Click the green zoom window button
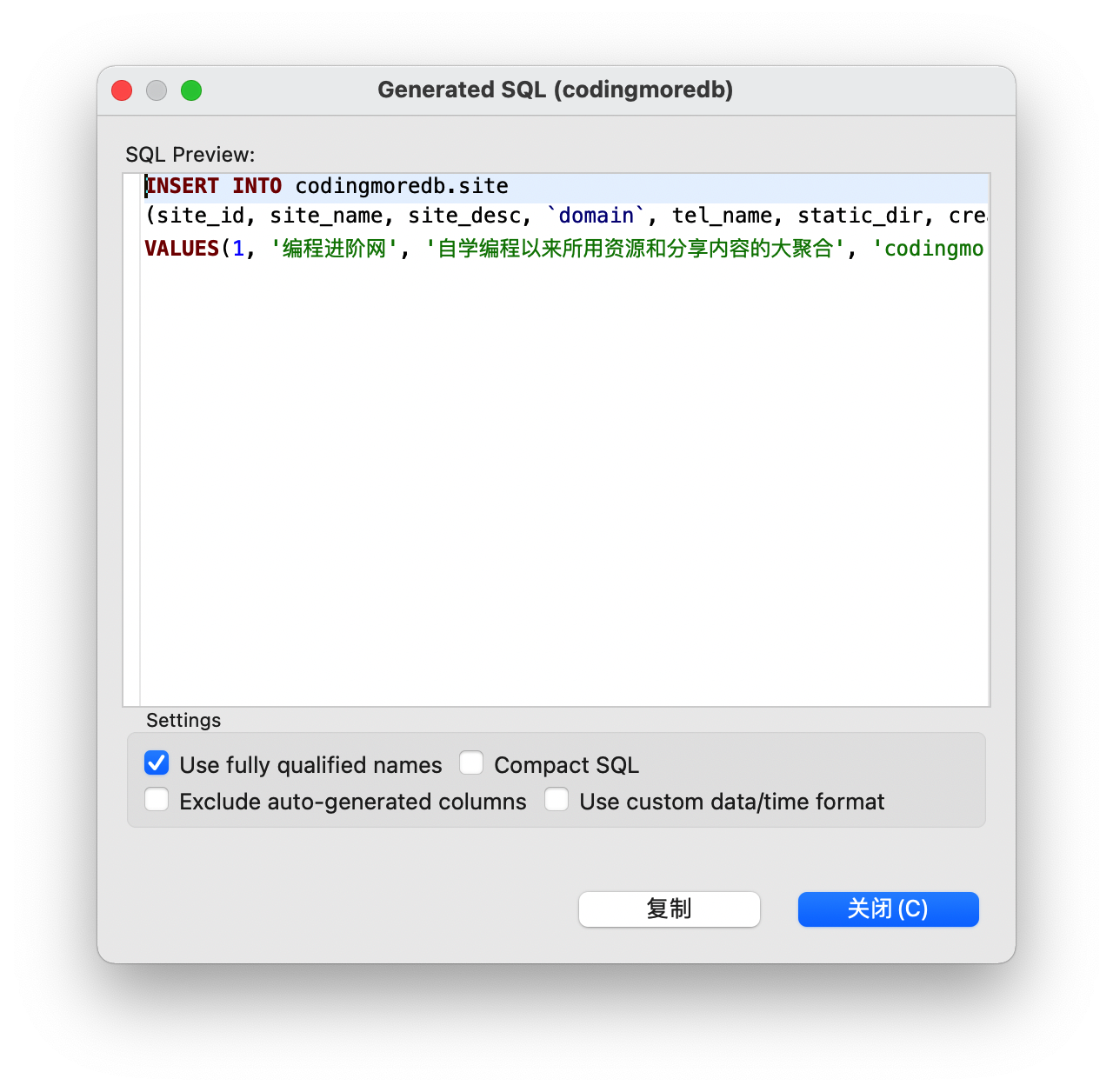Image resolution: width=1113 pixels, height=1092 pixels. click(x=191, y=90)
